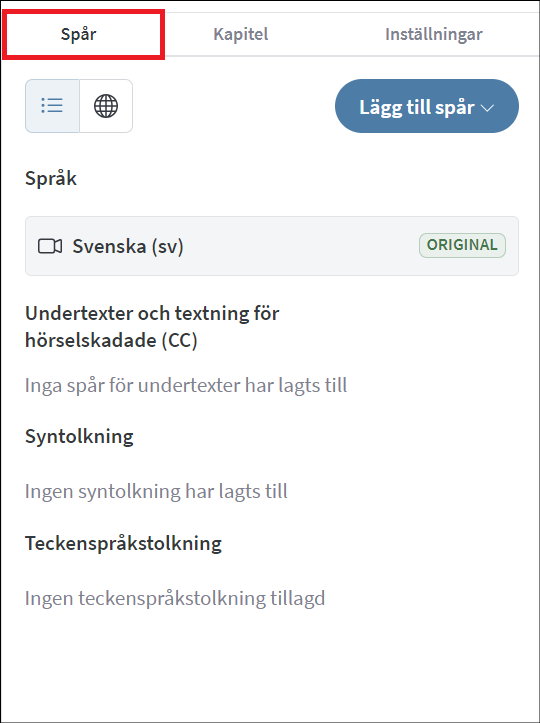Click 'Ingen syntolkning har lagts till' text
The width and height of the screenshot is (540, 723).
point(156,491)
